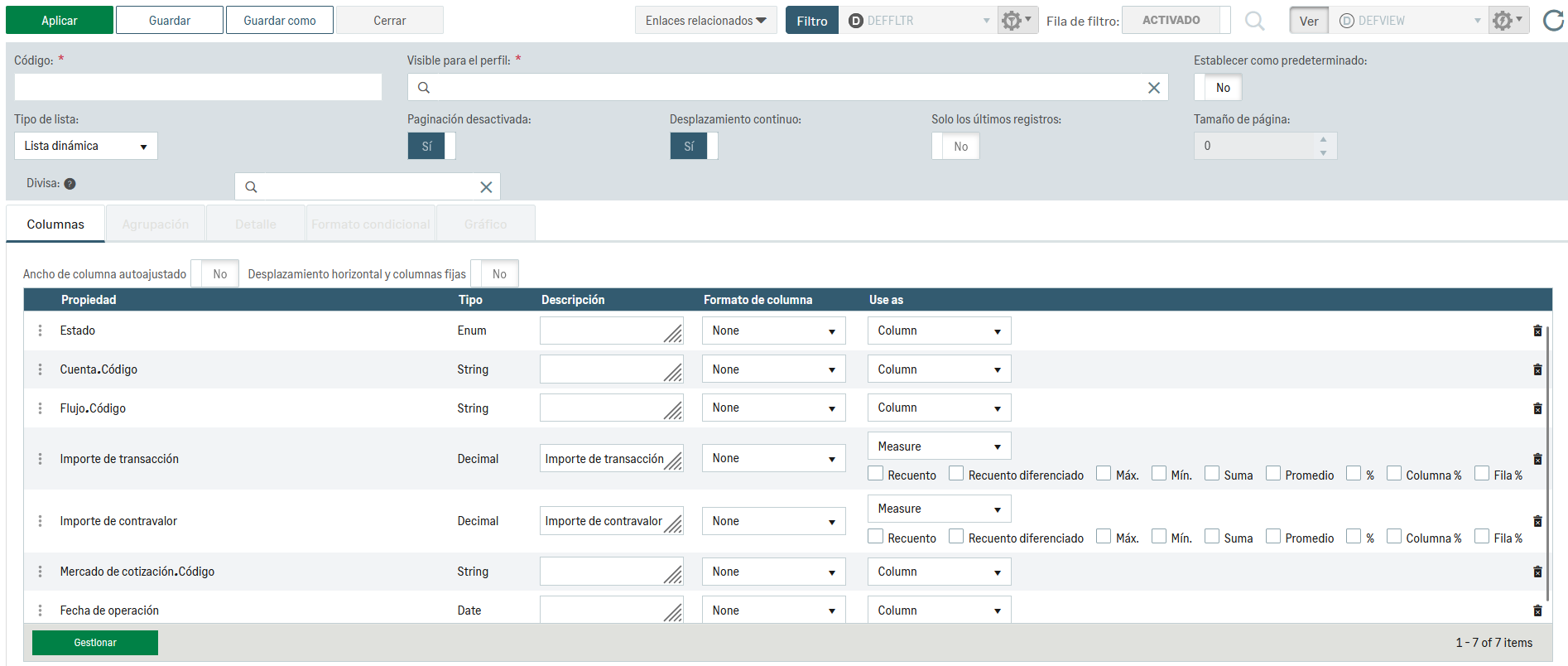Delete the Flujo.Código row with trash icon
The width and height of the screenshot is (1568, 666).
point(1537,408)
